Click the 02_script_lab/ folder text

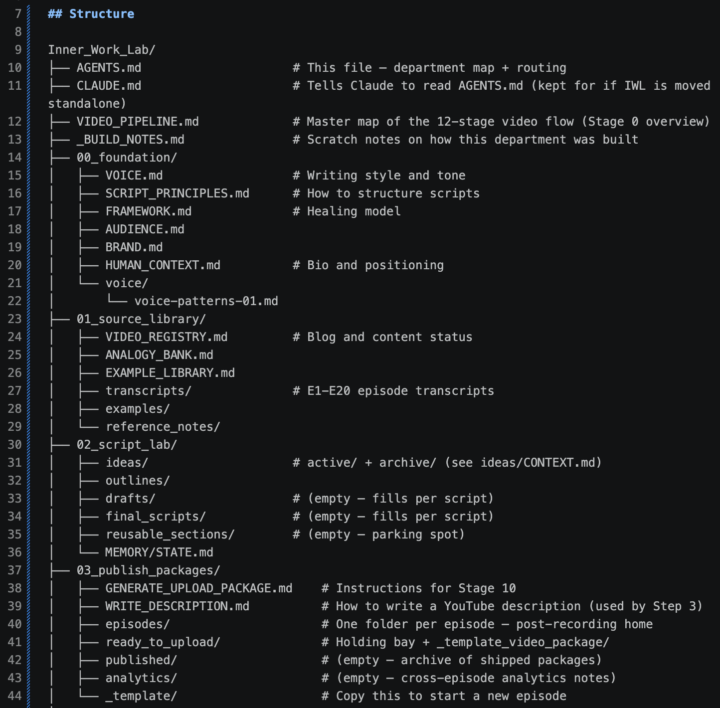pos(127,444)
